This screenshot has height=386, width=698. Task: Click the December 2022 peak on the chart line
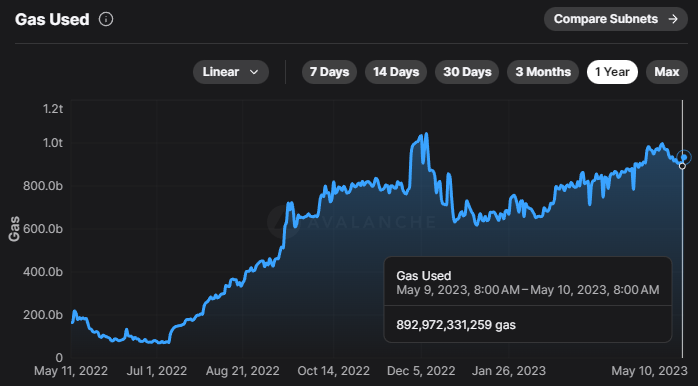click(x=426, y=133)
